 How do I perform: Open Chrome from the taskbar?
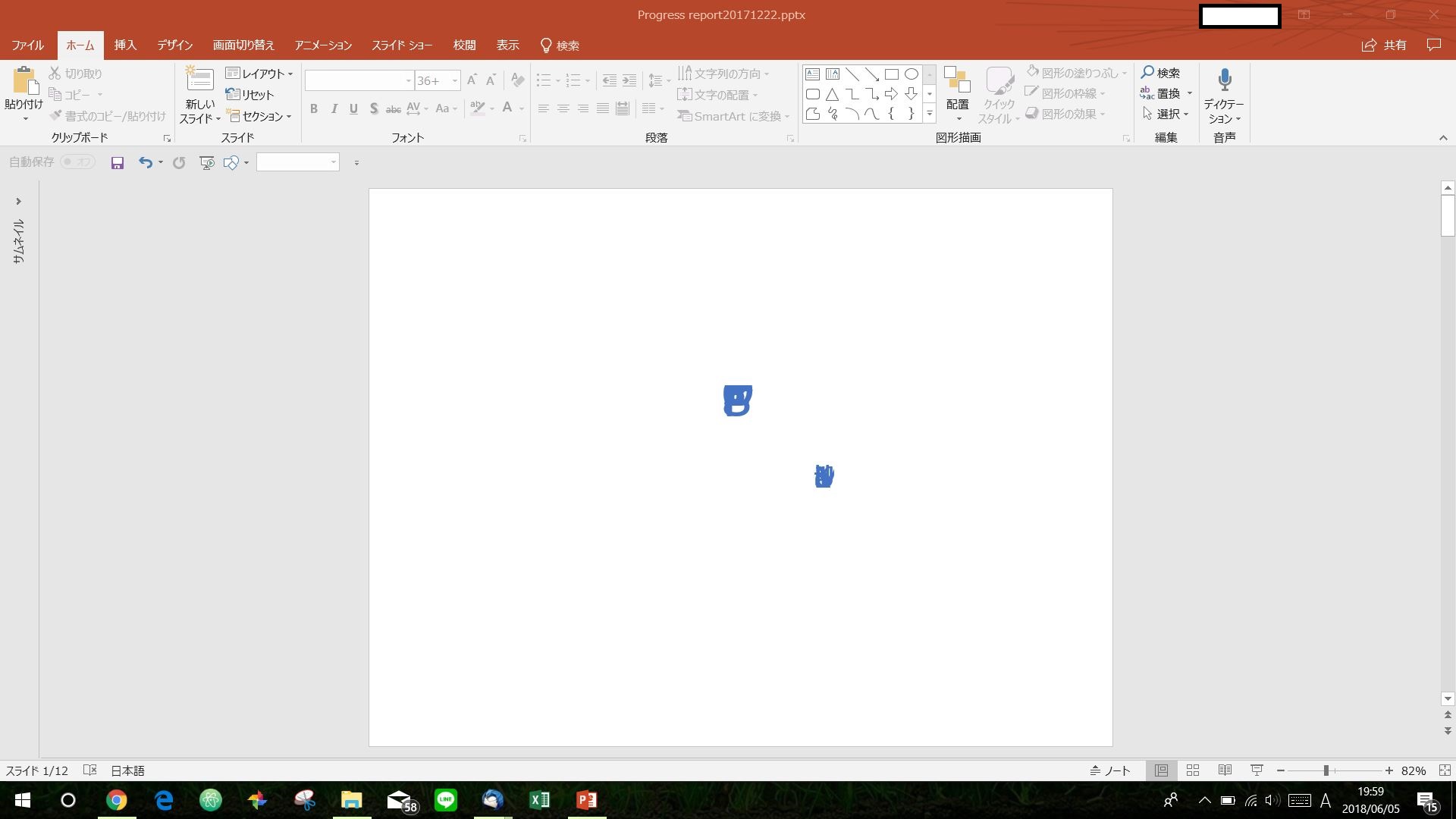(x=116, y=800)
